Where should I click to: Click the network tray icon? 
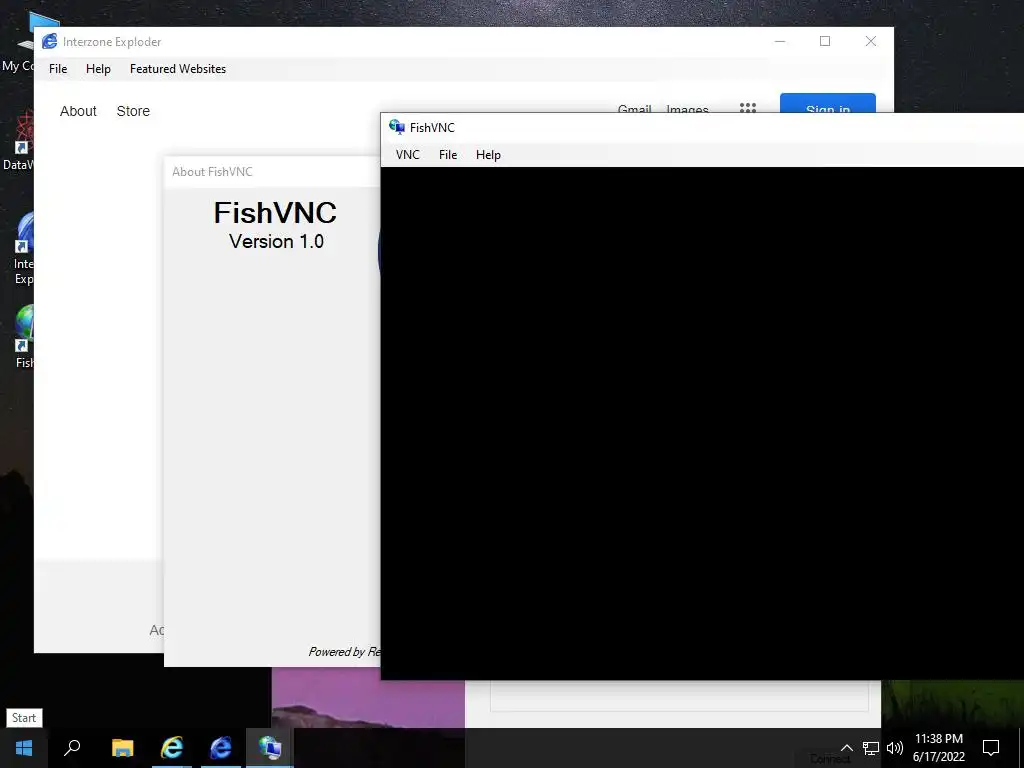coord(871,748)
